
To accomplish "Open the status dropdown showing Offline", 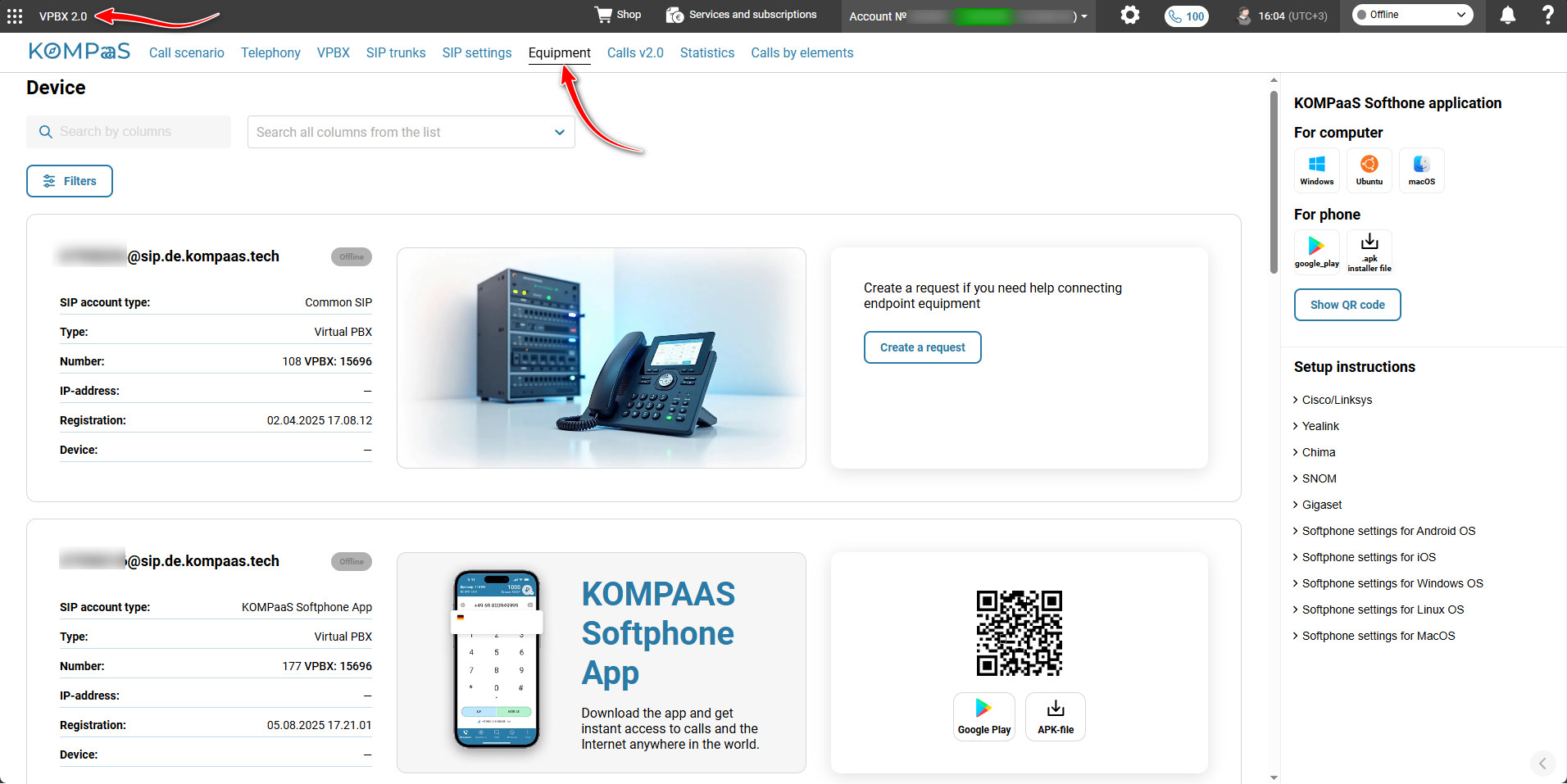I will 1412,15.
